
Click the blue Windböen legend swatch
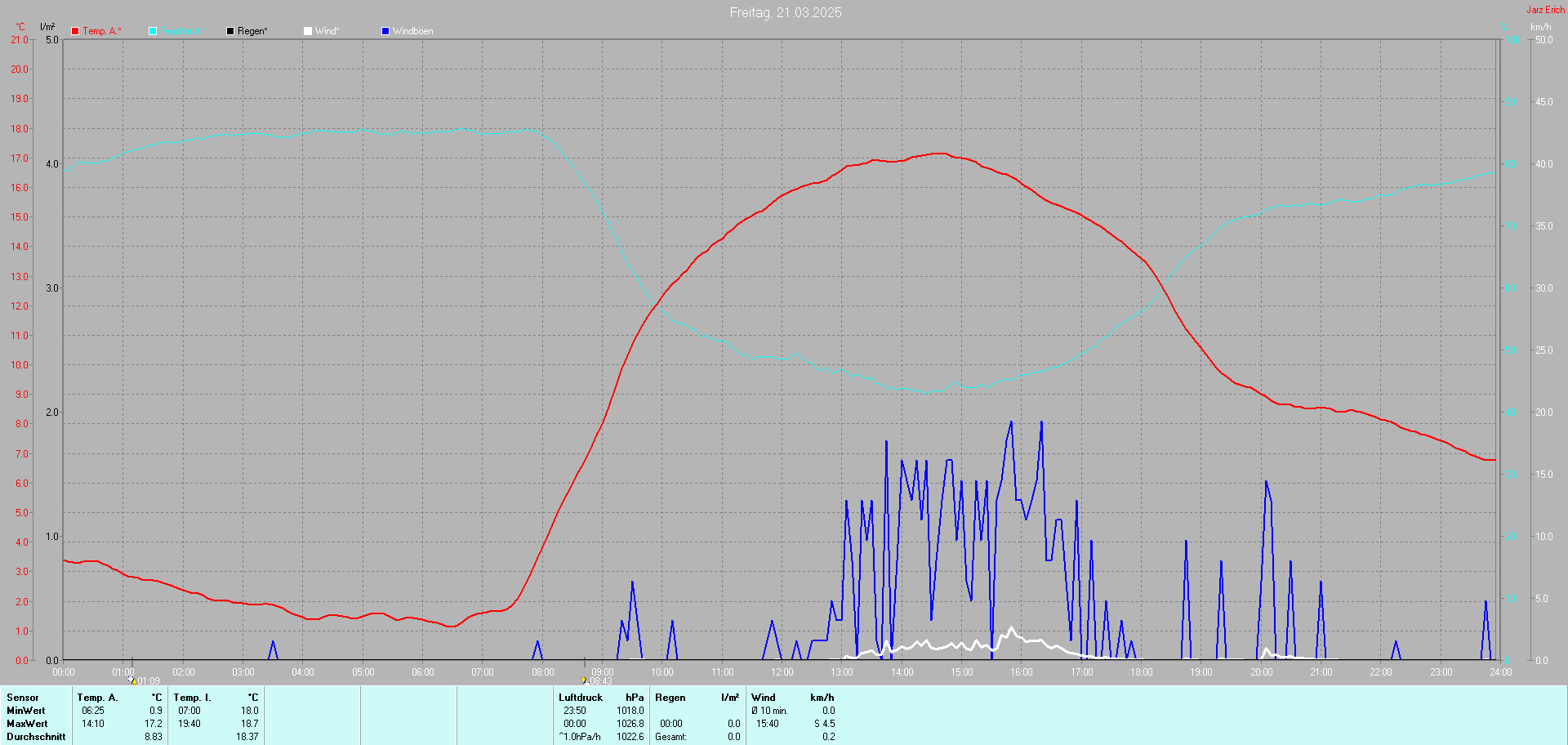pyautogui.click(x=385, y=31)
